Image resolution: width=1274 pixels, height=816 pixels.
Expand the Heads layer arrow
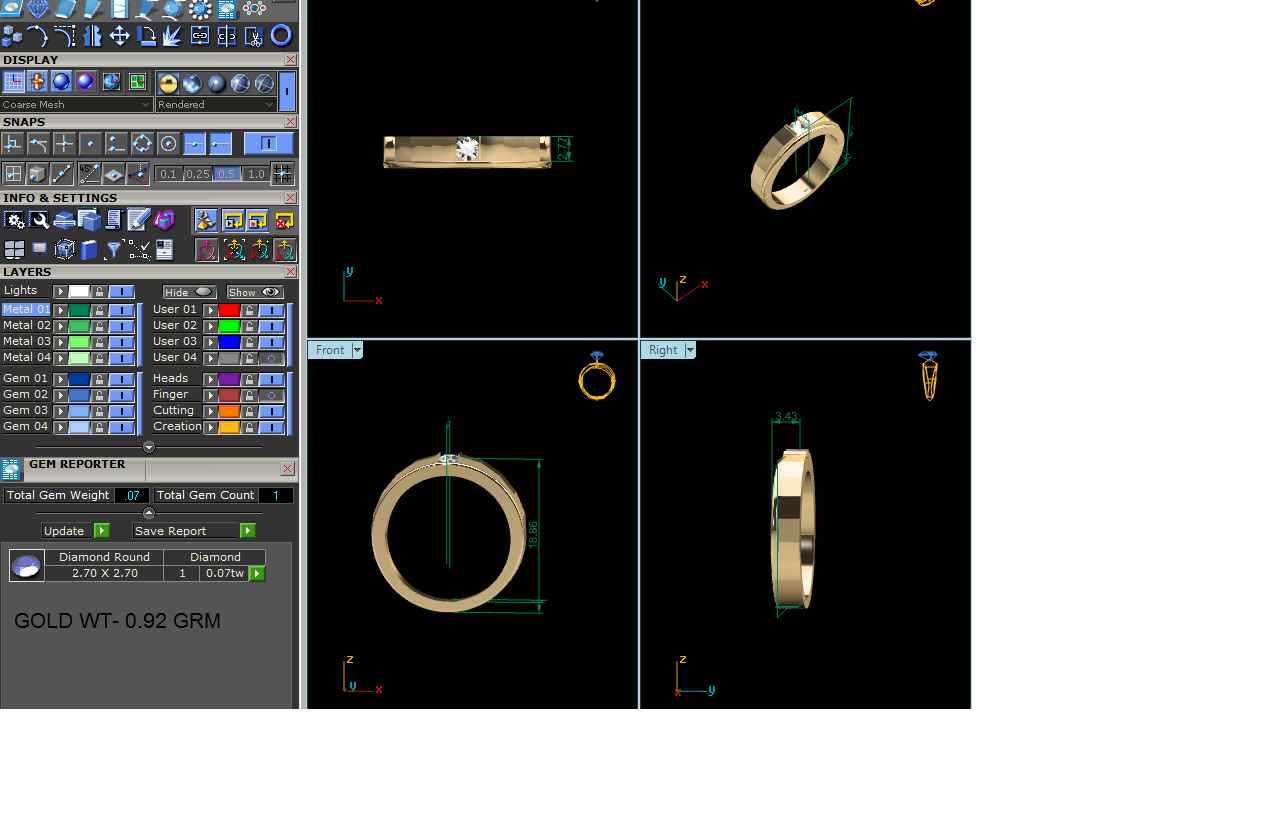tap(211, 379)
